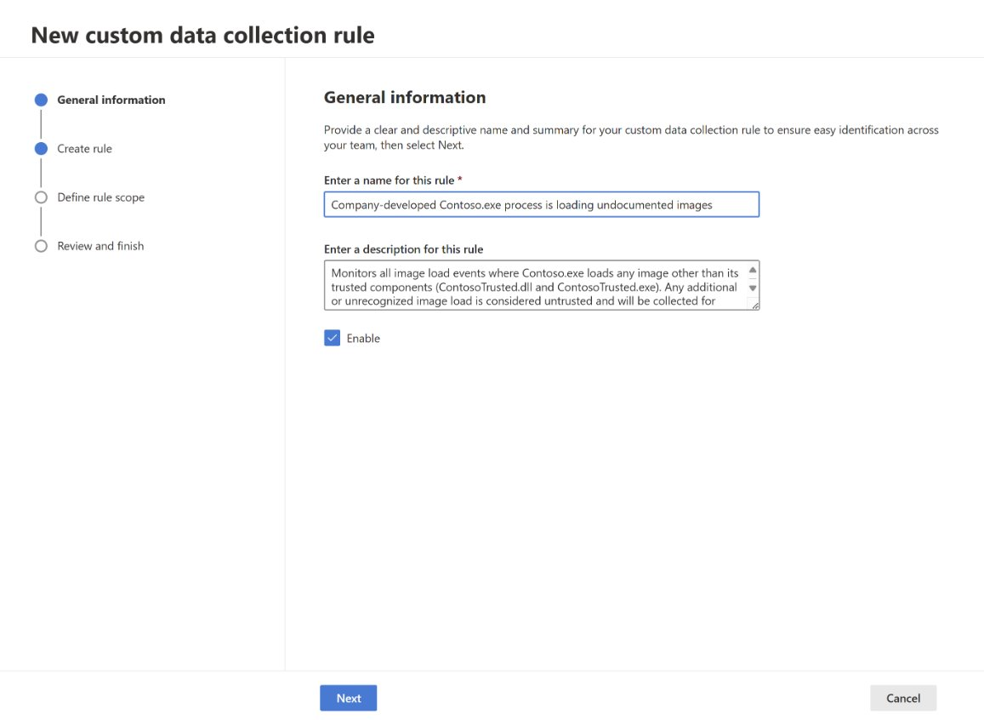Click the "New custom data collection rule" title
This screenshot has width=984, height=720.
(203, 36)
